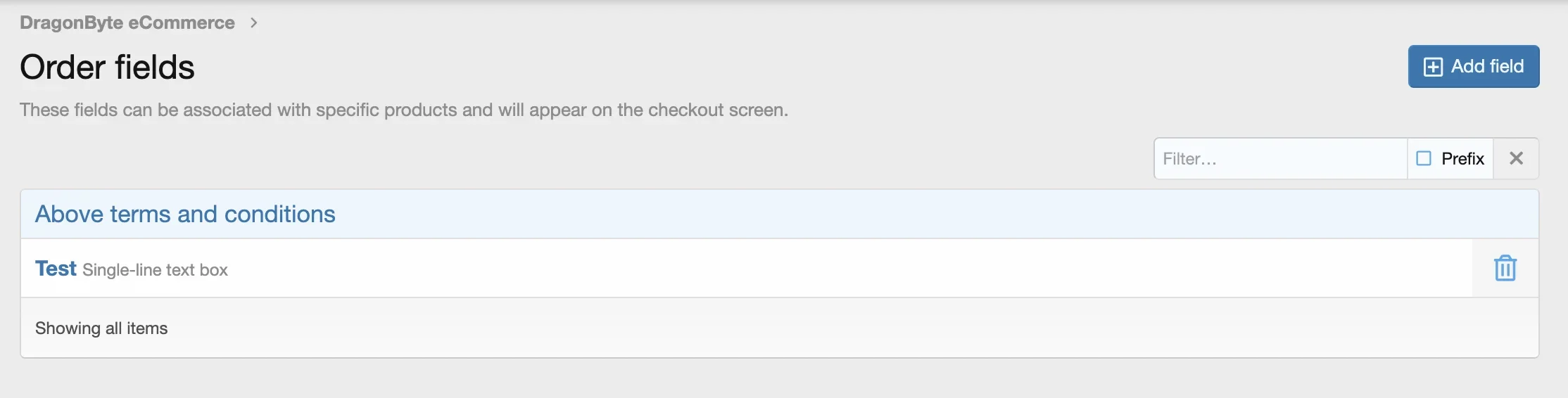Click the plus icon inside Add field

(1433, 67)
